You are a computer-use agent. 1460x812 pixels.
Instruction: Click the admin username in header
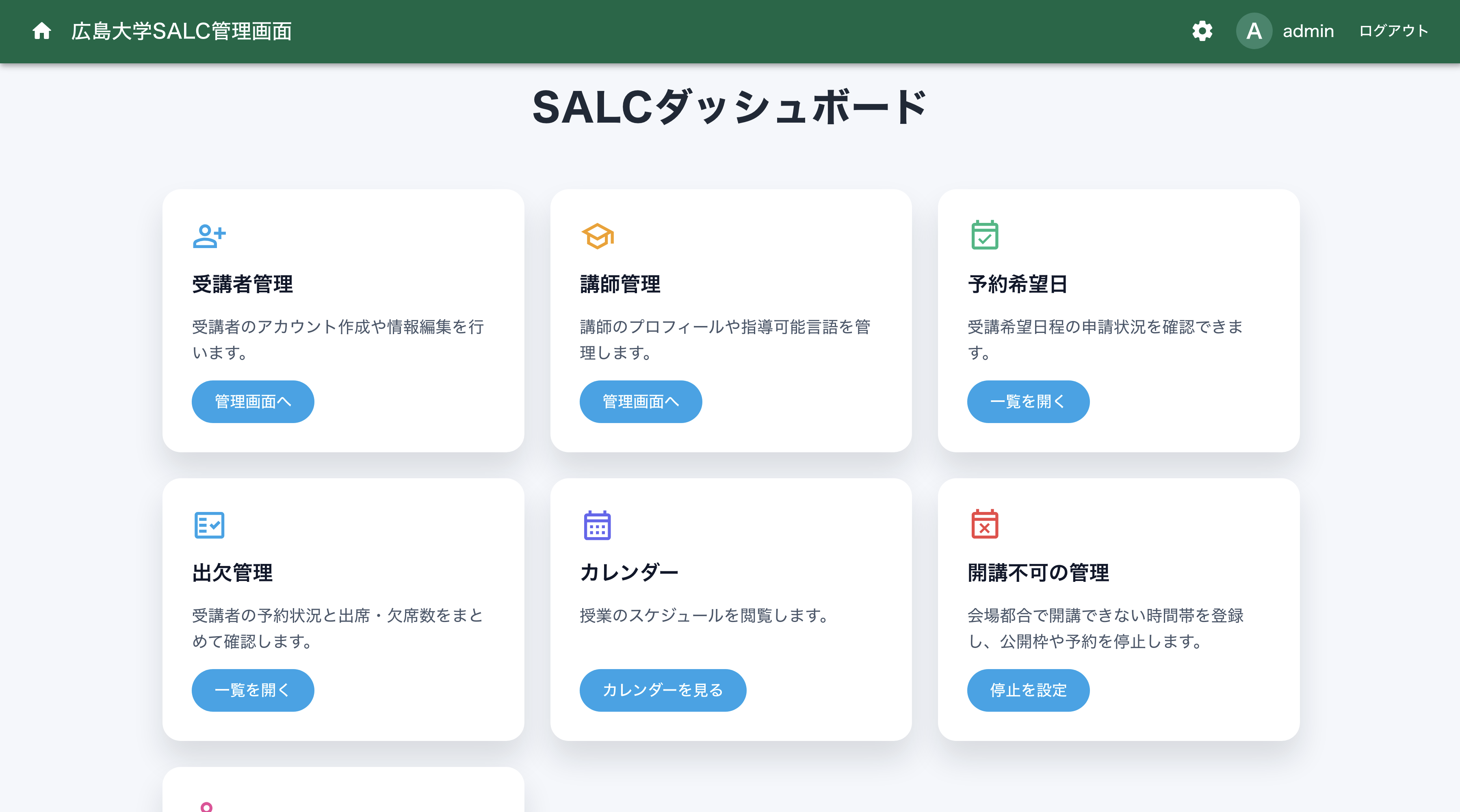pyautogui.click(x=1308, y=30)
